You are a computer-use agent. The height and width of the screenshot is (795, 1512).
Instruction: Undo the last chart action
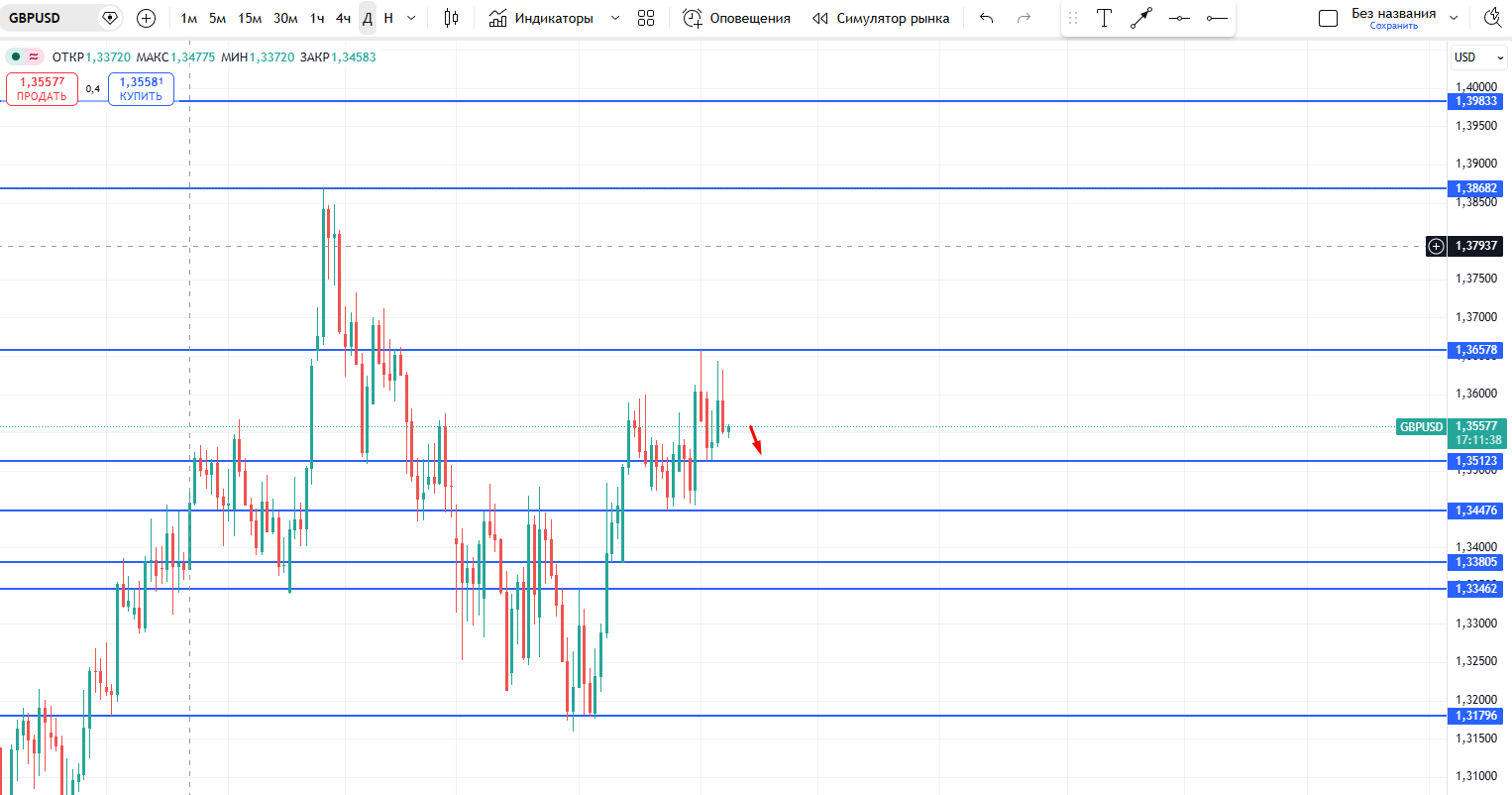(986, 18)
